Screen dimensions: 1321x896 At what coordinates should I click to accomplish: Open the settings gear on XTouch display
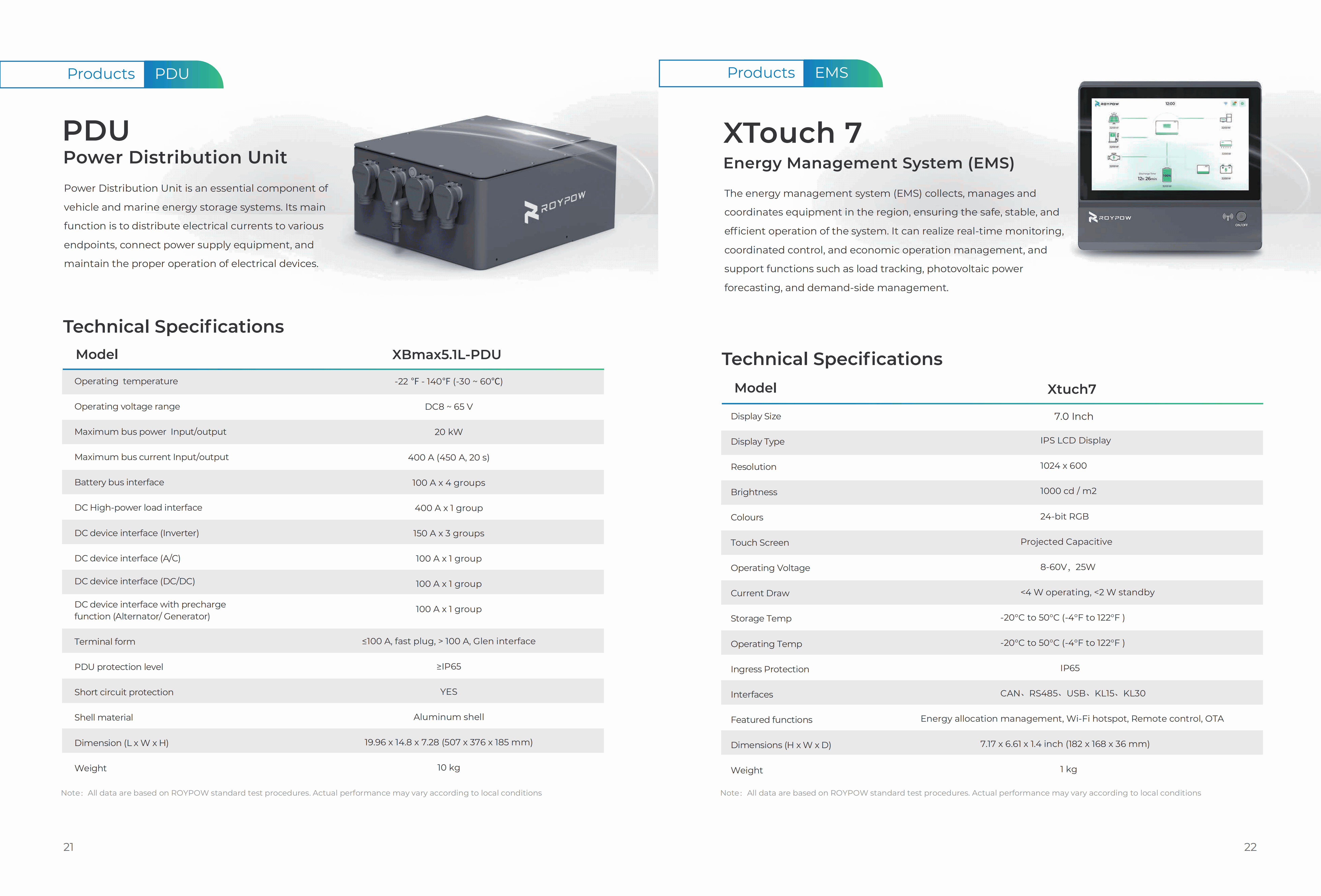point(1243,103)
